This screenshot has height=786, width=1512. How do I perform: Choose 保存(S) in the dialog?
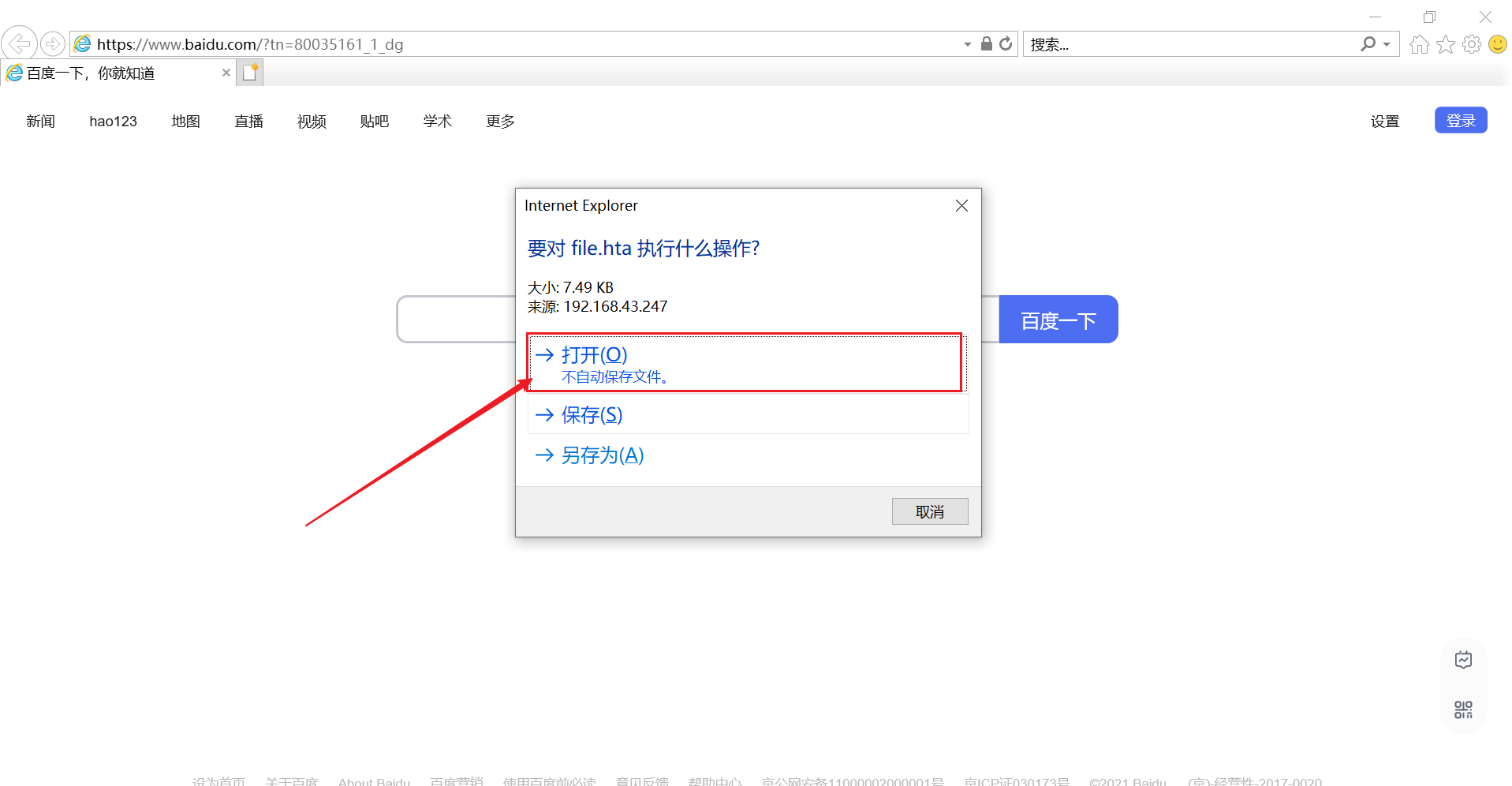point(748,414)
